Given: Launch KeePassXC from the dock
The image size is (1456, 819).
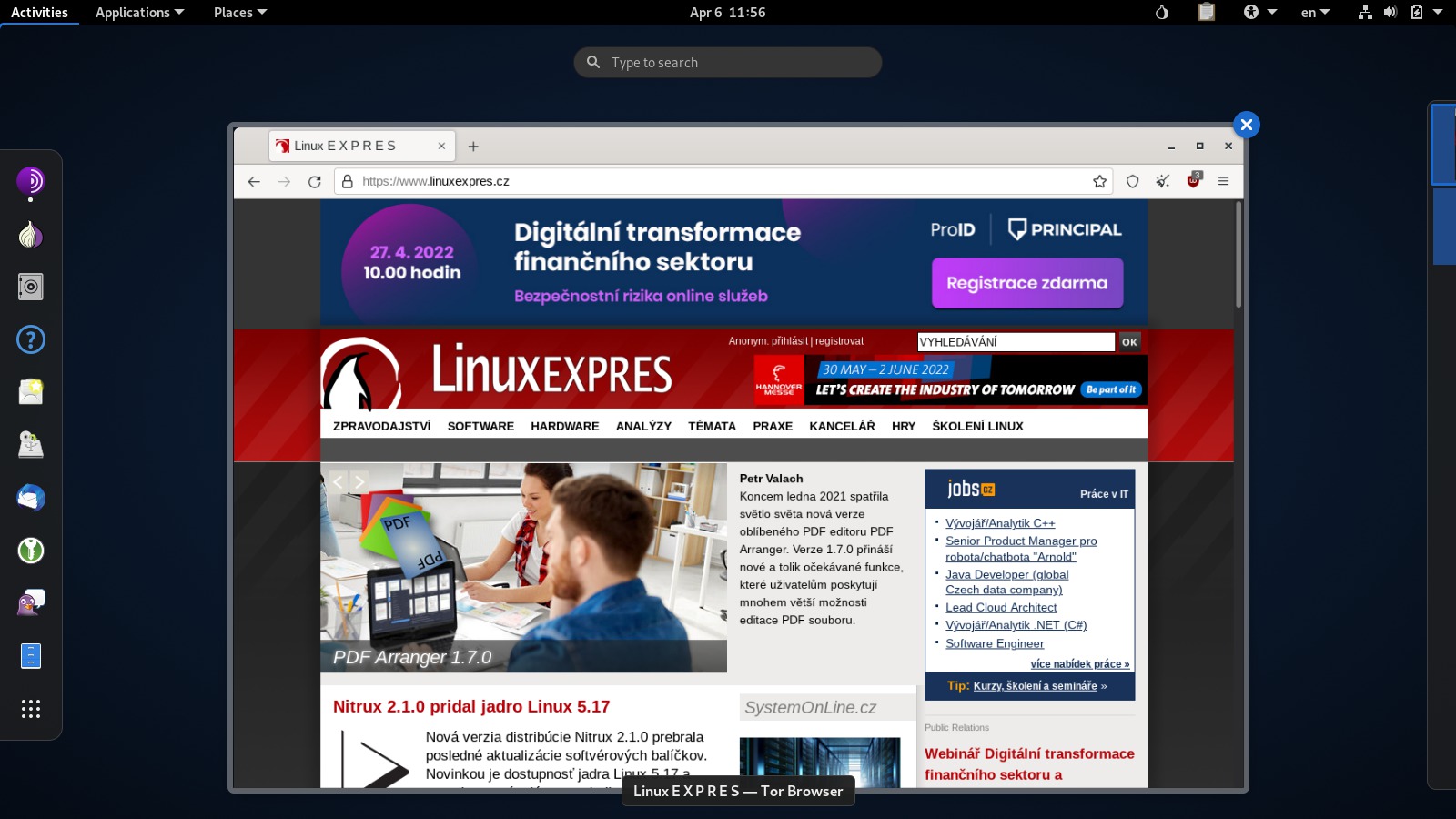Looking at the screenshot, I should (31, 551).
